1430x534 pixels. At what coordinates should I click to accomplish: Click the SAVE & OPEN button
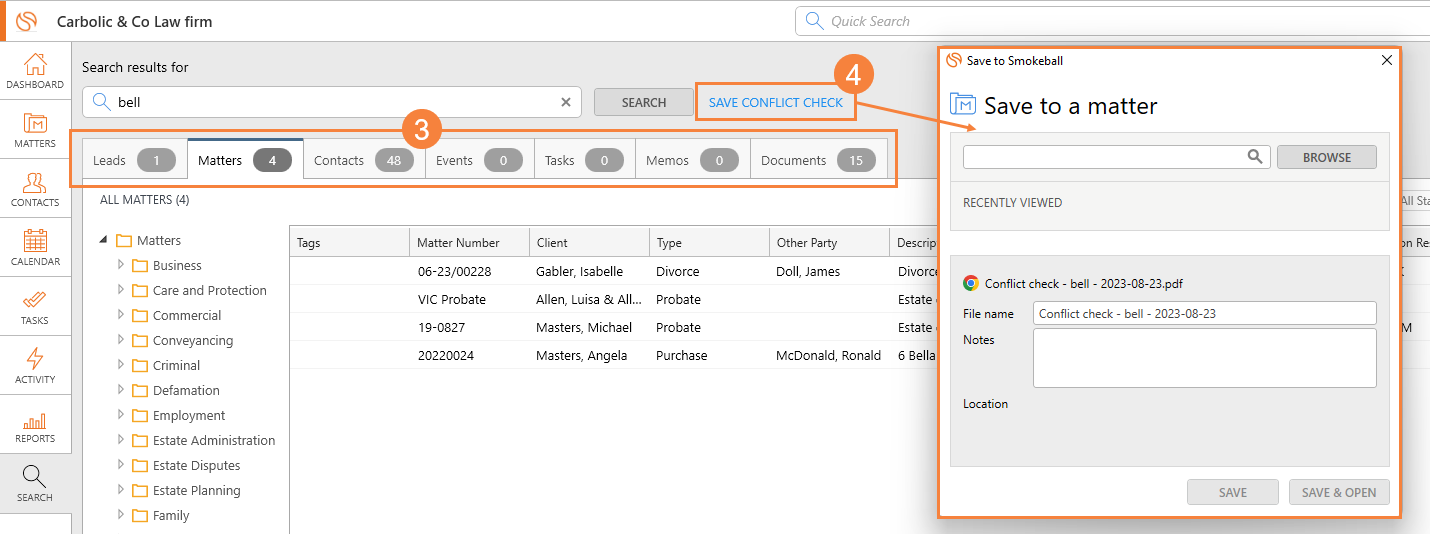(1339, 492)
